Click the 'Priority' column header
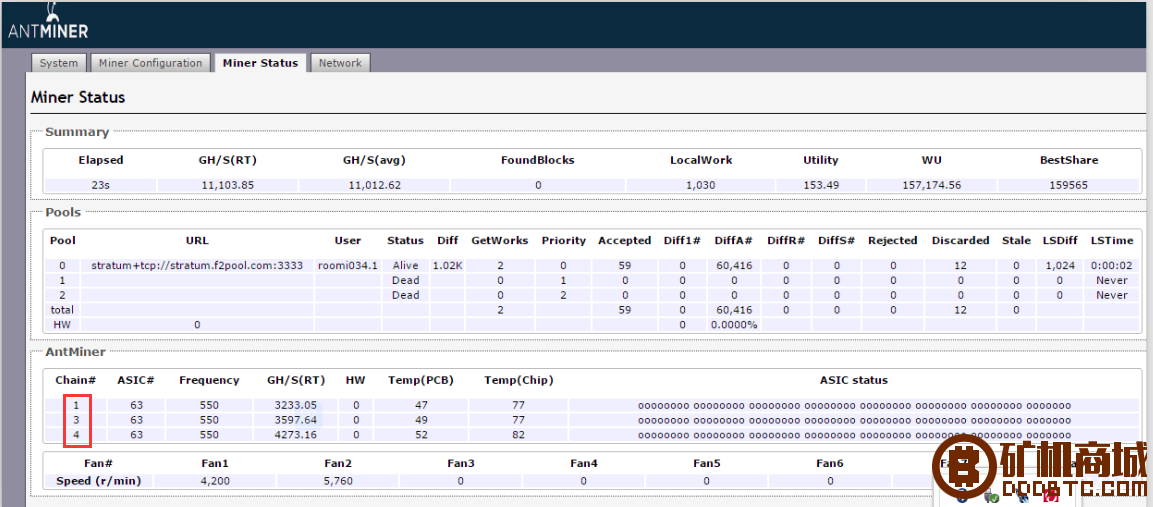 pos(563,241)
